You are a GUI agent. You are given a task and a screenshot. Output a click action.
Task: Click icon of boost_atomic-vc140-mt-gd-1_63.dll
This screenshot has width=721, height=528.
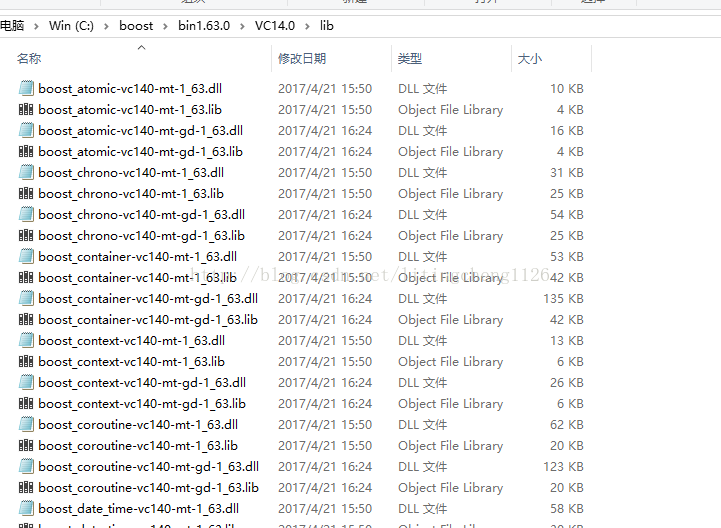tap(26, 131)
